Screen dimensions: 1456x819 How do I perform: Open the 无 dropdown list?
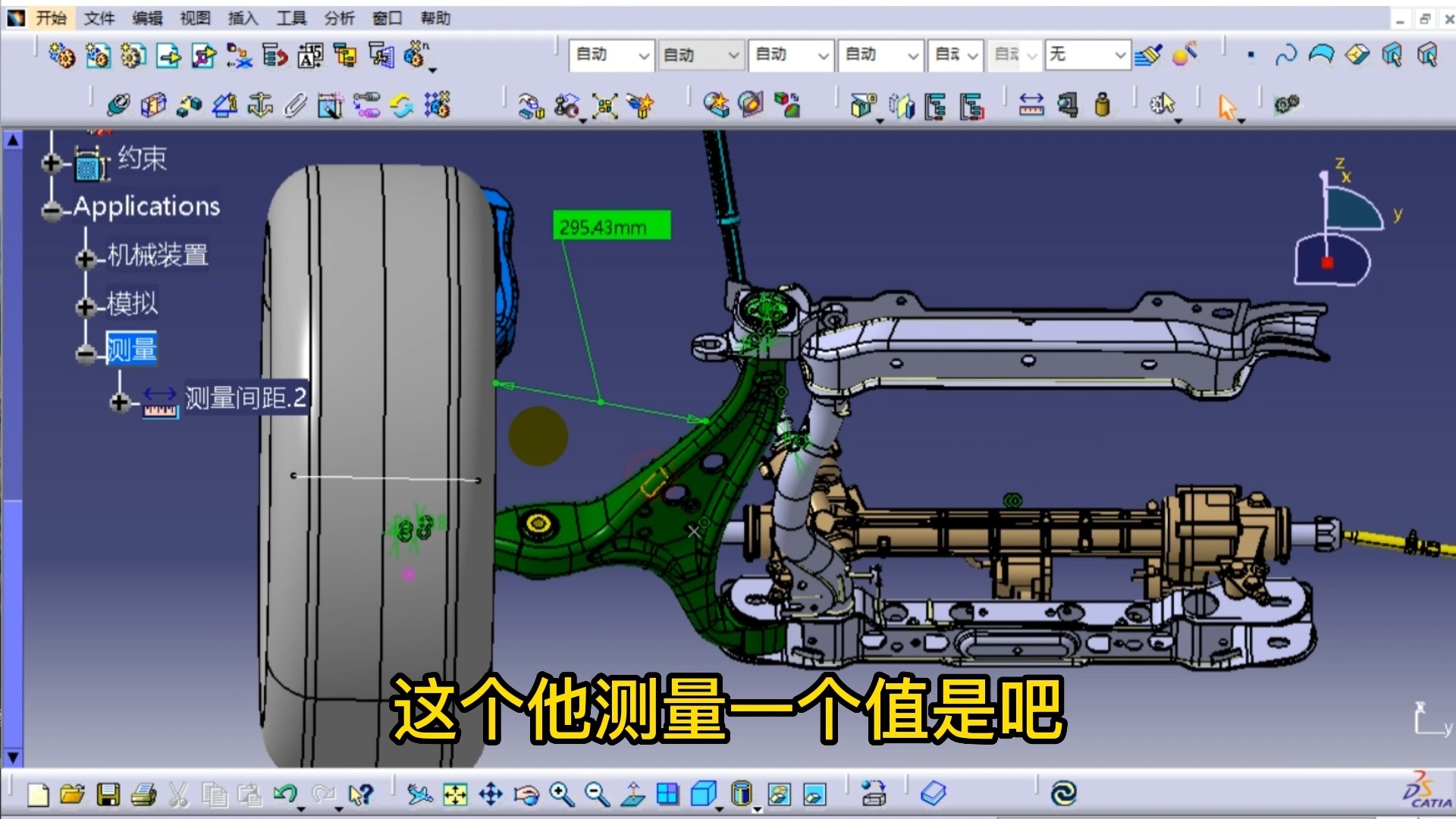1121,55
